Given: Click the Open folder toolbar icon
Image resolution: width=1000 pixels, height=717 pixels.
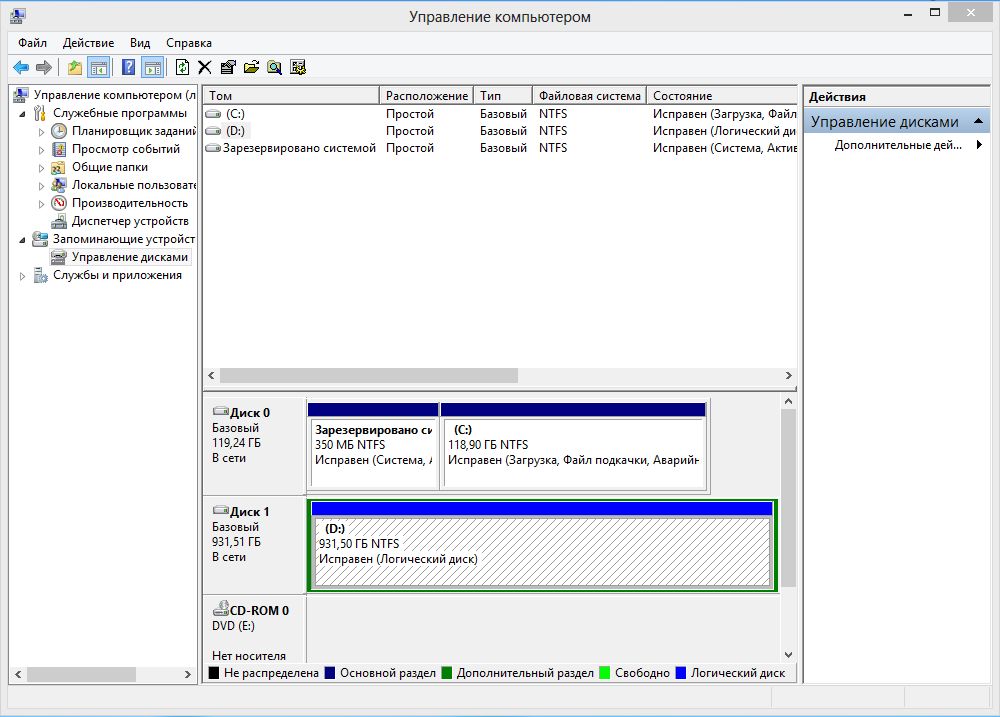Looking at the screenshot, I should [x=251, y=67].
